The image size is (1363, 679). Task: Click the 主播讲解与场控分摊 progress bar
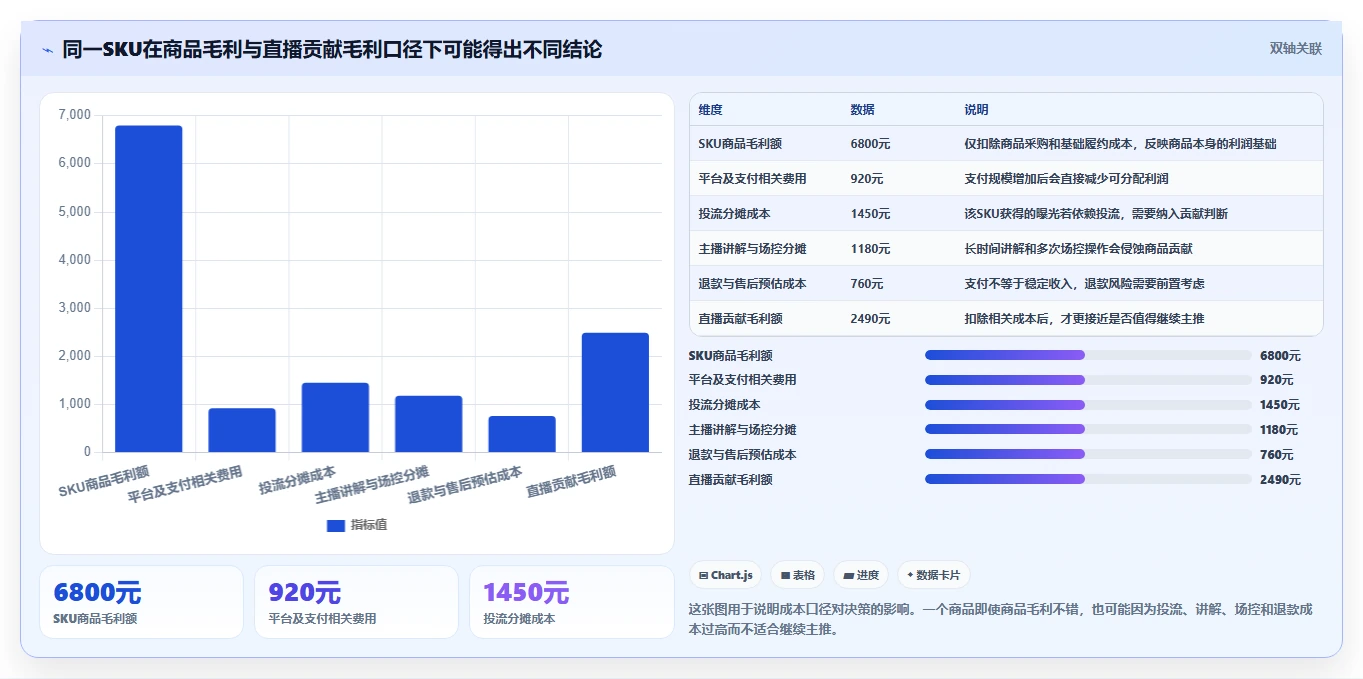[1088, 430]
